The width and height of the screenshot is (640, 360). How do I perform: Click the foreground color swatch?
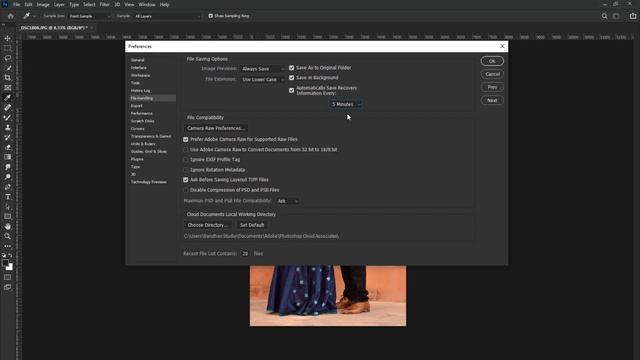click(x=5, y=263)
